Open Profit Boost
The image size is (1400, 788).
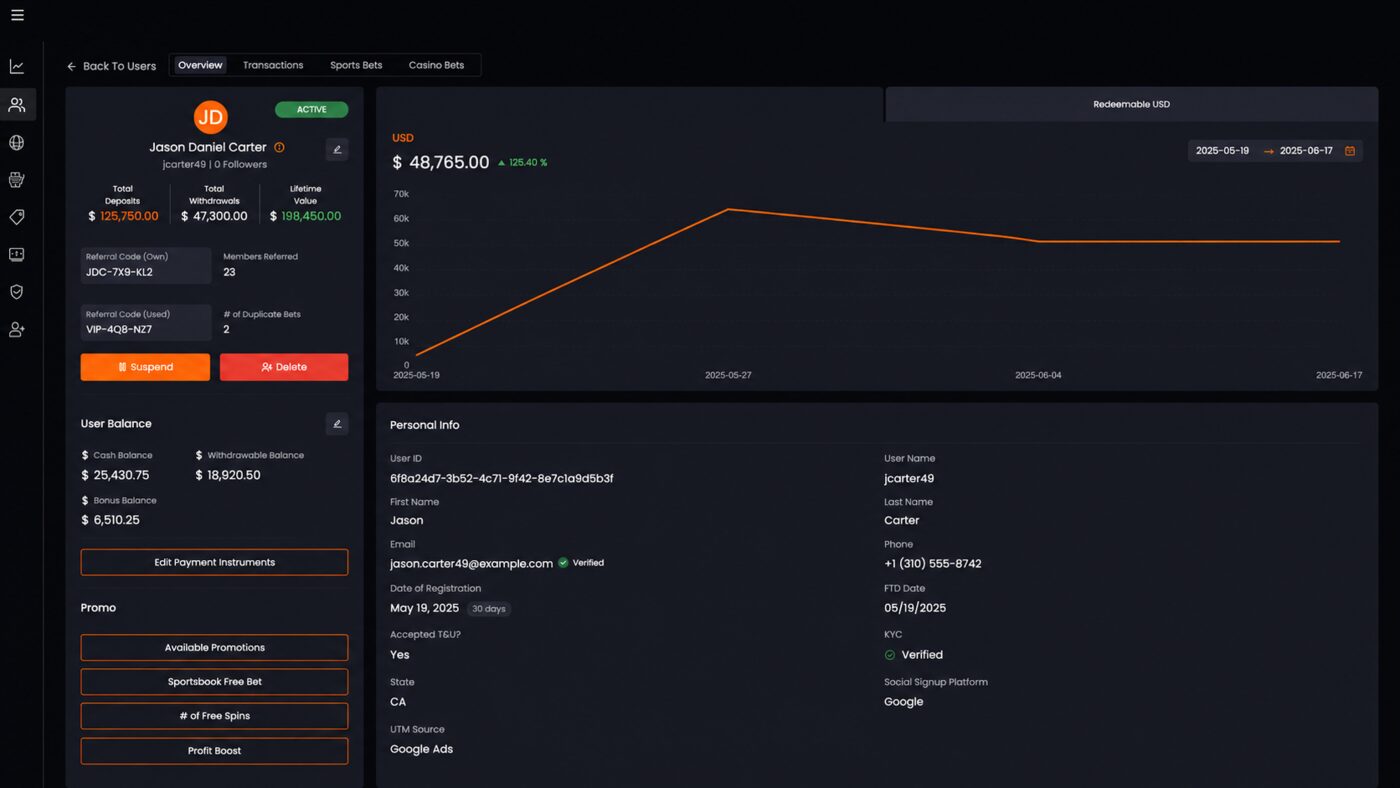coord(214,751)
